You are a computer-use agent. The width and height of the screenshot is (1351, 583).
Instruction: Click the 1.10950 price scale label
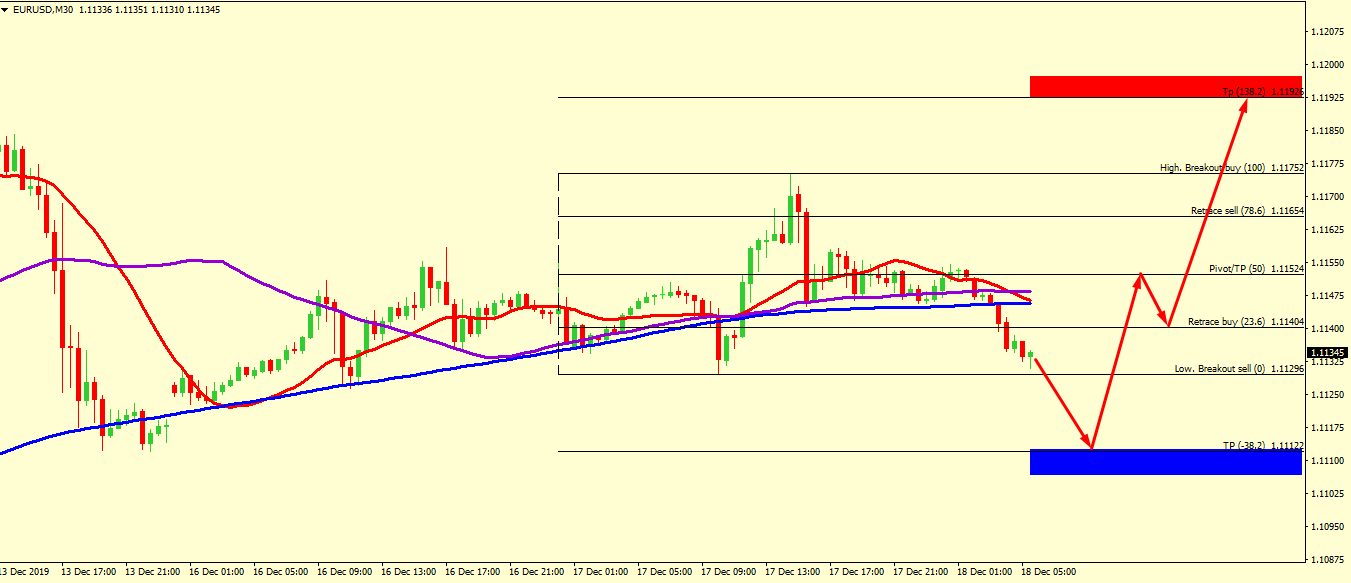pyautogui.click(x=1329, y=526)
